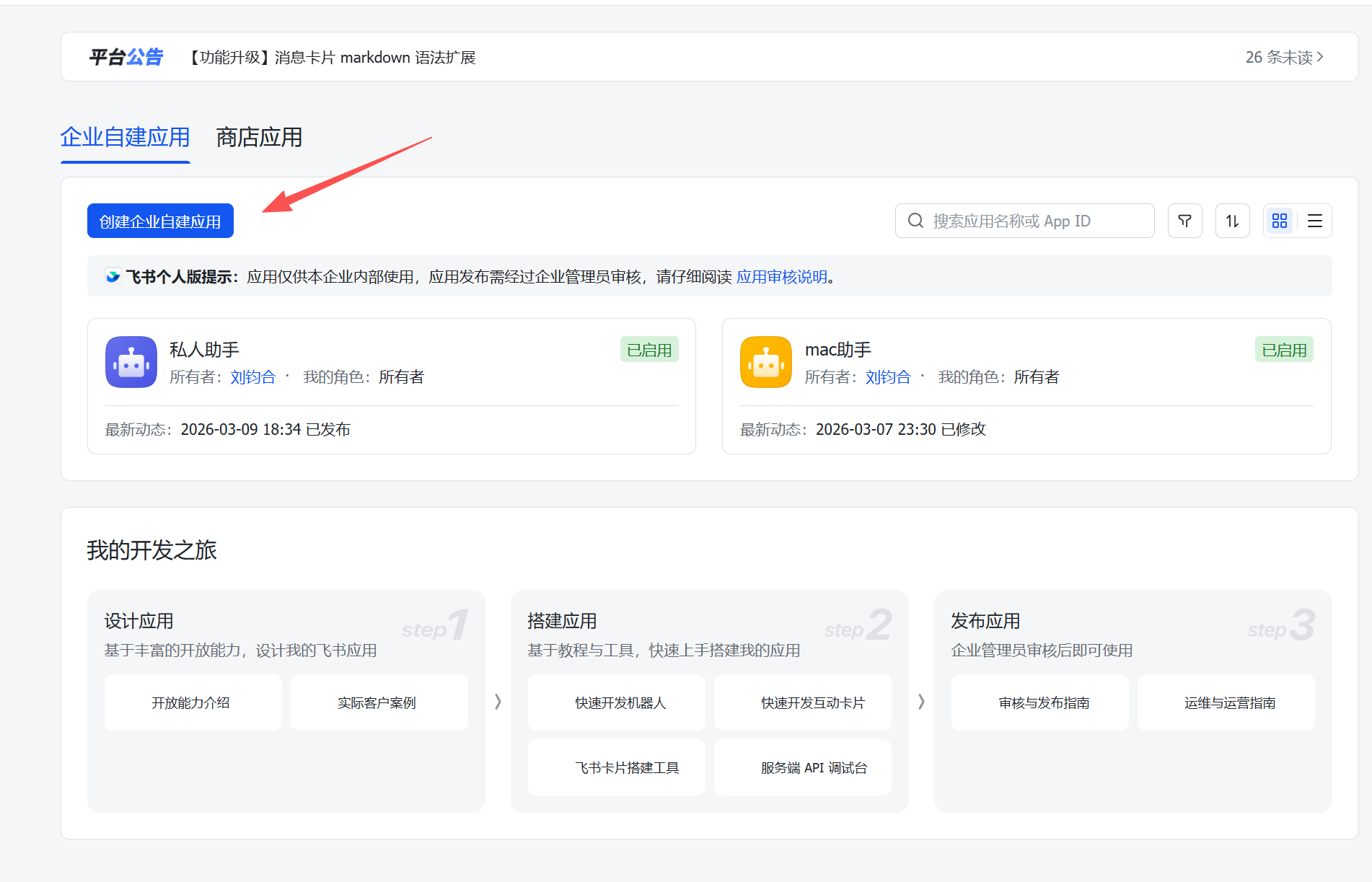Switch to list view layout
1372x882 pixels.
point(1314,221)
